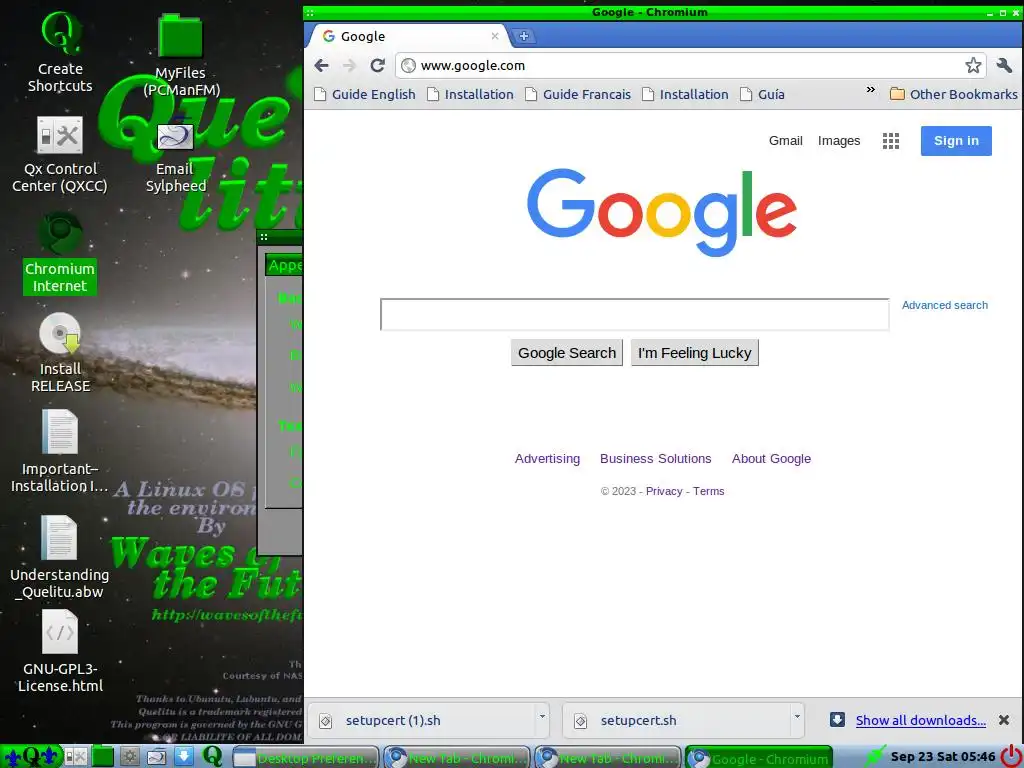The image size is (1024, 768).
Task: Bookmark this page with the star icon
Action: (973, 65)
